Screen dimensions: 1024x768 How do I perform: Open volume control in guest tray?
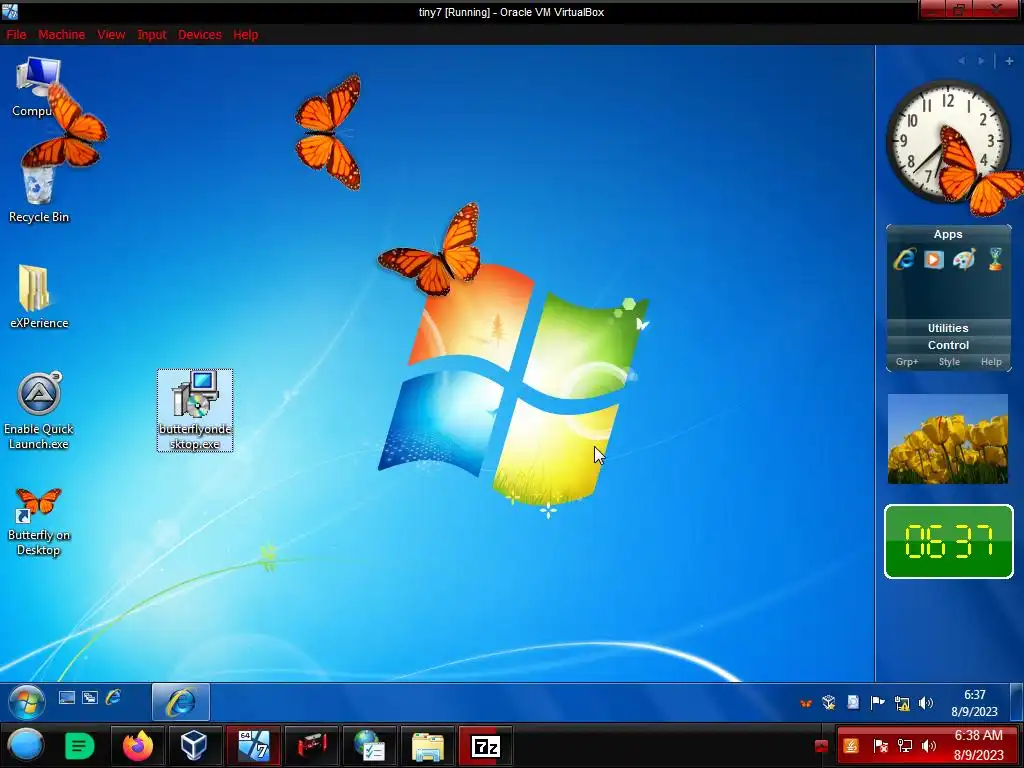click(925, 703)
